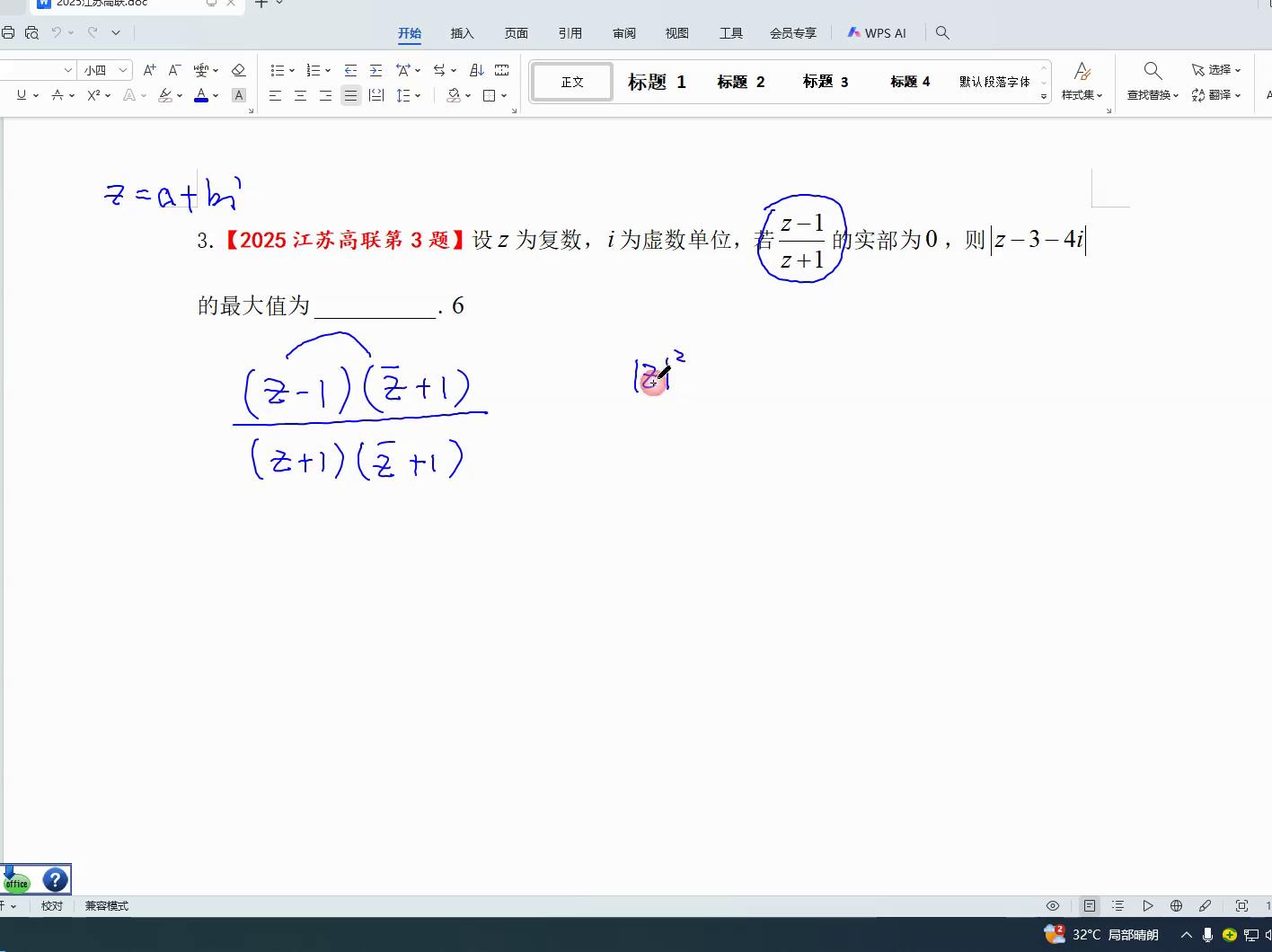This screenshot has height=952, width=1272.
Task: Open Find and Replace magnifier icon
Action: pyautogui.click(x=1153, y=71)
